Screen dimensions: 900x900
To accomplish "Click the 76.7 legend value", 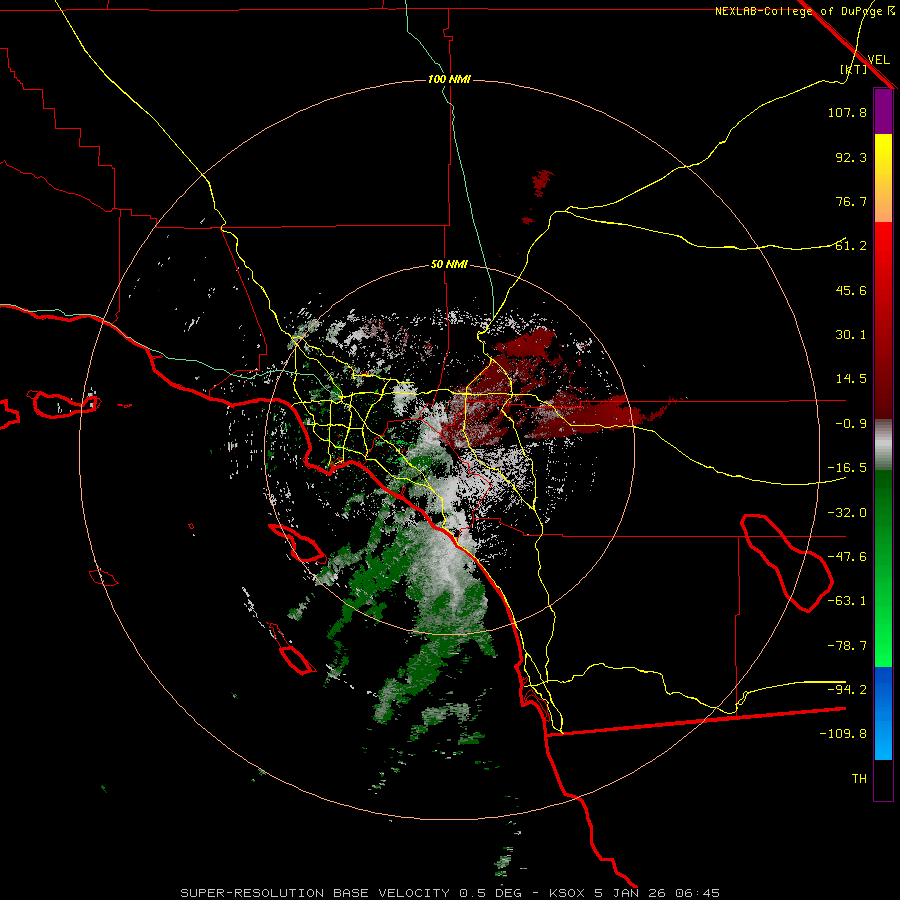I will click(851, 201).
